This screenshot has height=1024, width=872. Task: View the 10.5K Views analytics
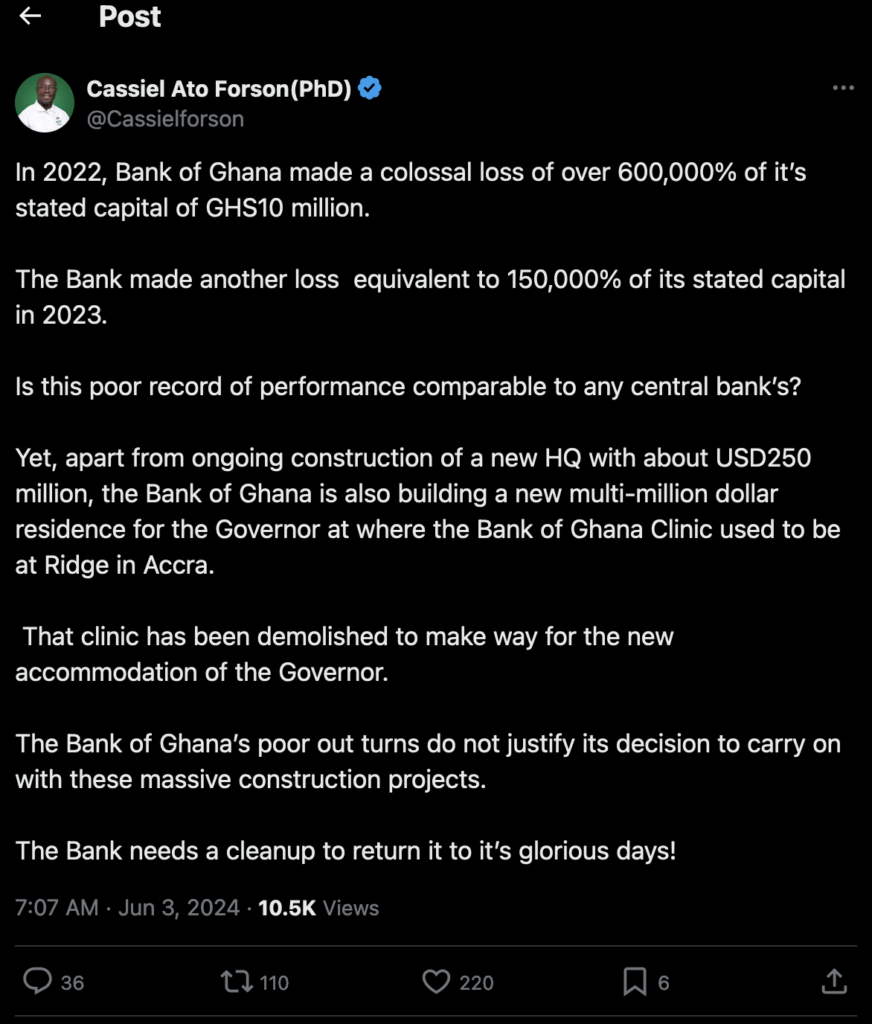pyautogui.click(x=319, y=908)
